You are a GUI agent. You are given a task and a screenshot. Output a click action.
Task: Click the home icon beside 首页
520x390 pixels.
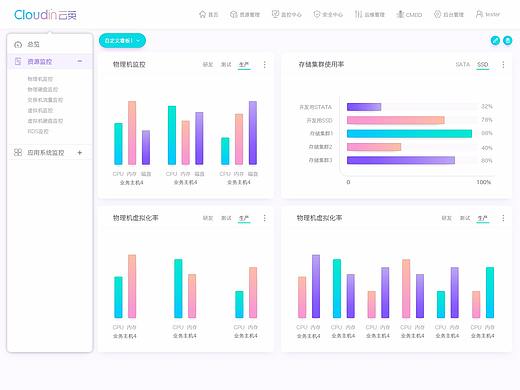(202, 14)
